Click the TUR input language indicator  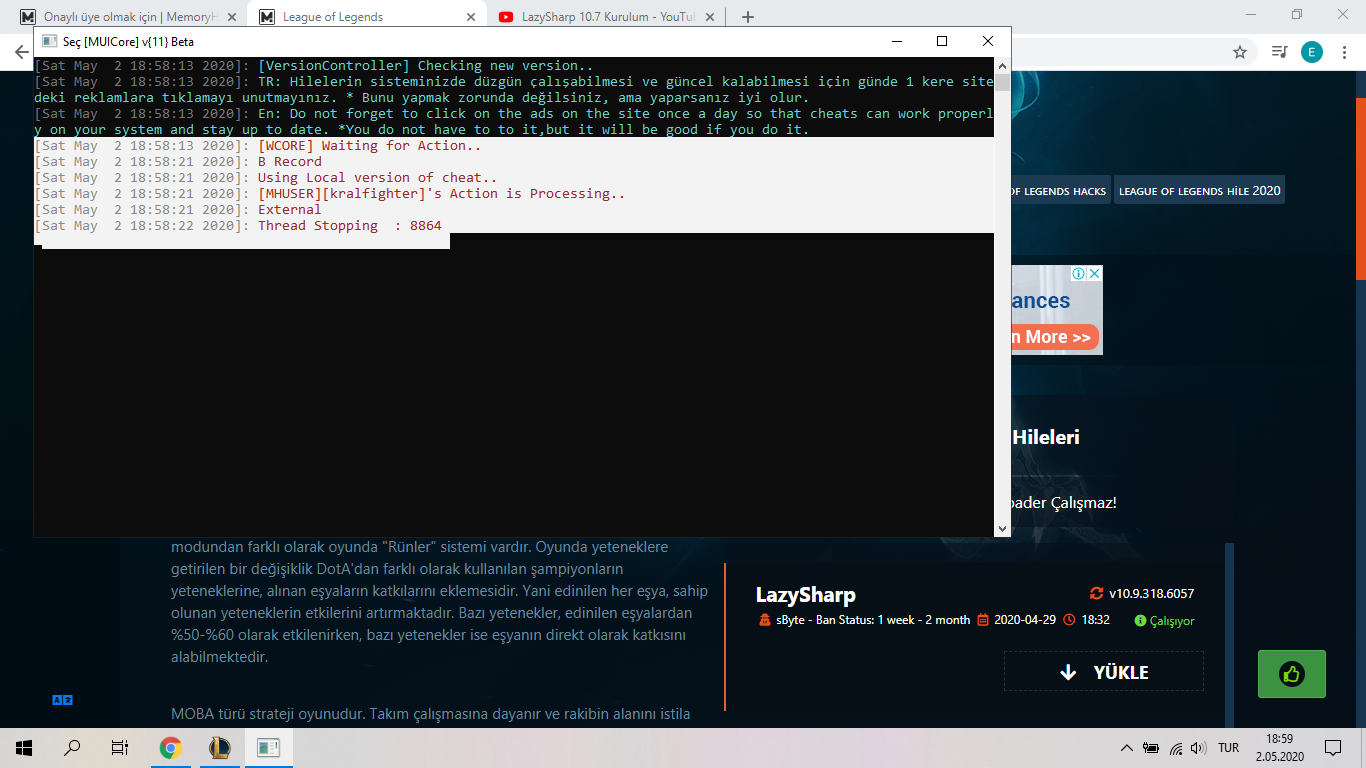click(x=1229, y=748)
